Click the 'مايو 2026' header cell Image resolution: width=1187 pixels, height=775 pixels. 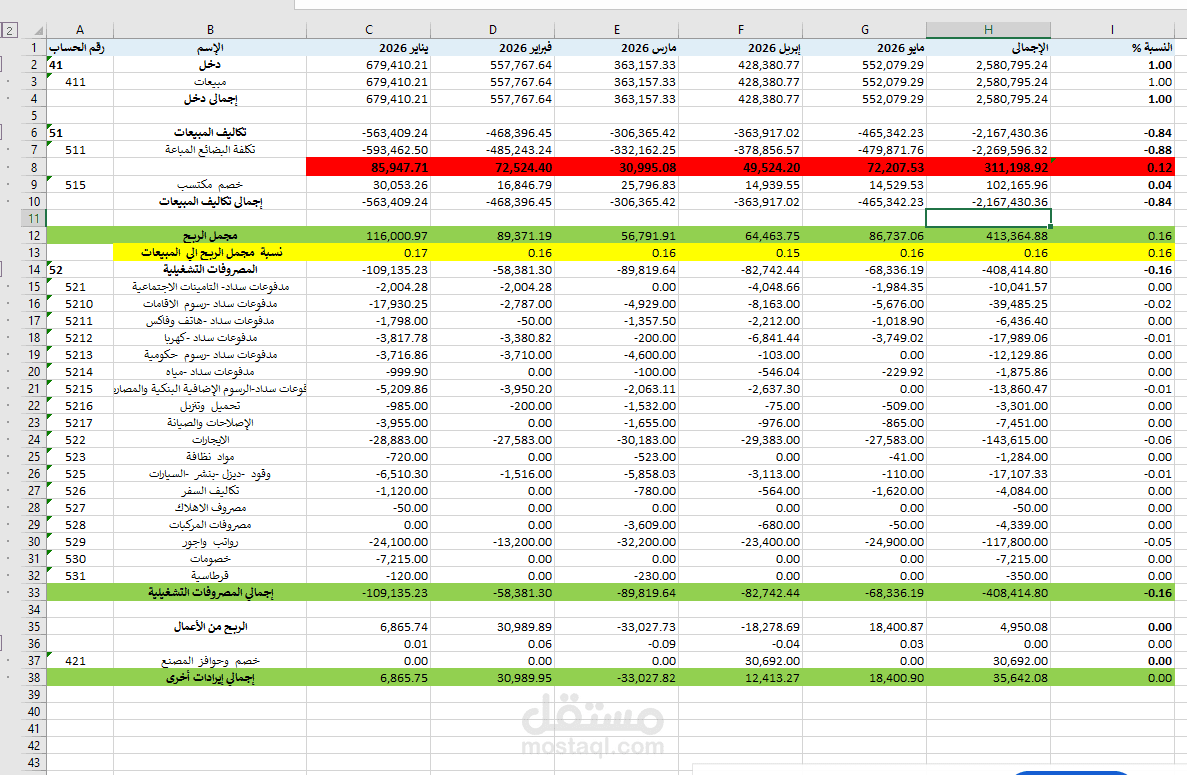pyautogui.click(x=865, y=48)
